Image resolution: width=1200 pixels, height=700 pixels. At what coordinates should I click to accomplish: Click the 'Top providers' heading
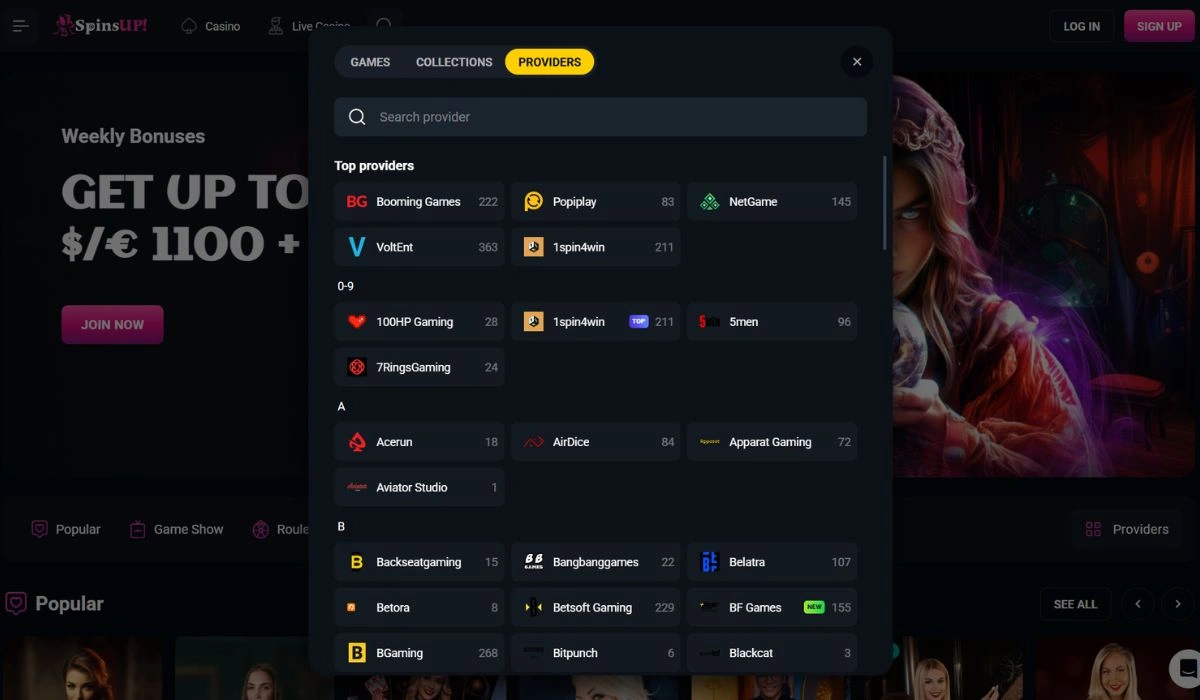pos(374,166)
